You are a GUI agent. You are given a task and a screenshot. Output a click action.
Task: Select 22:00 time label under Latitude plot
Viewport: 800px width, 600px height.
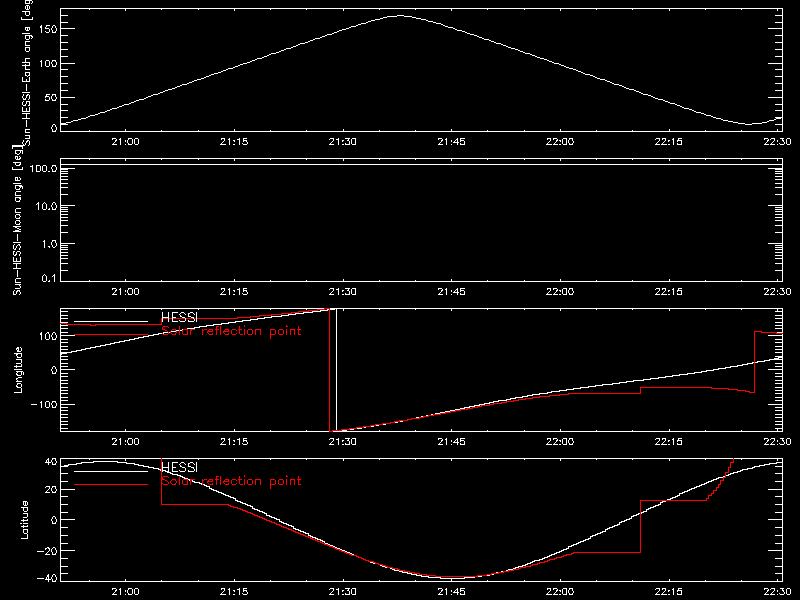click(560, 591)
